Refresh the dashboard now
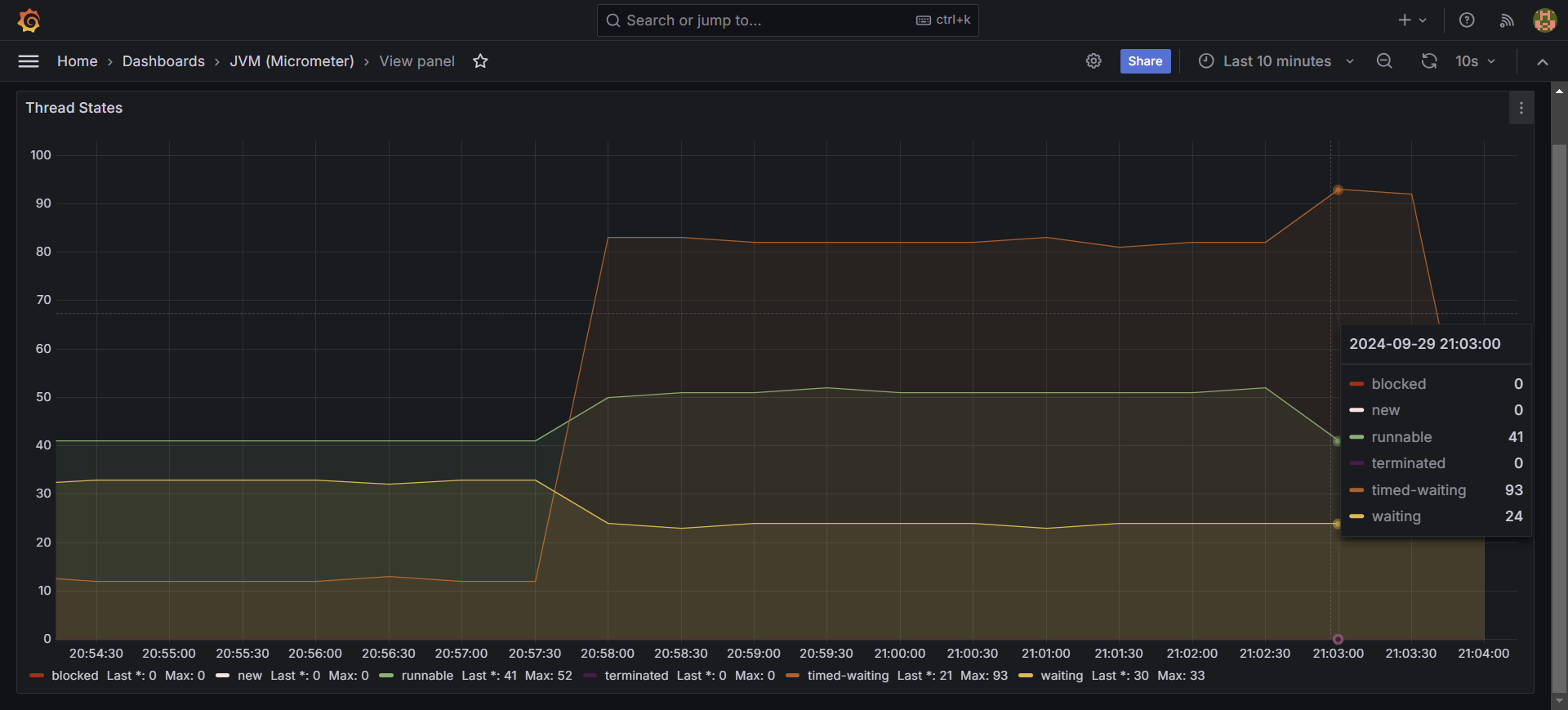Image resolution: width=1568 pixels, height=710 pixels. [1429, 61]
